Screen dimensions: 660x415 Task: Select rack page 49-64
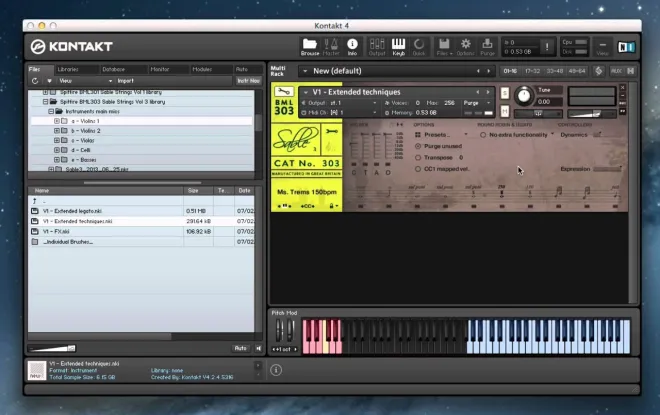pos(577,71)
